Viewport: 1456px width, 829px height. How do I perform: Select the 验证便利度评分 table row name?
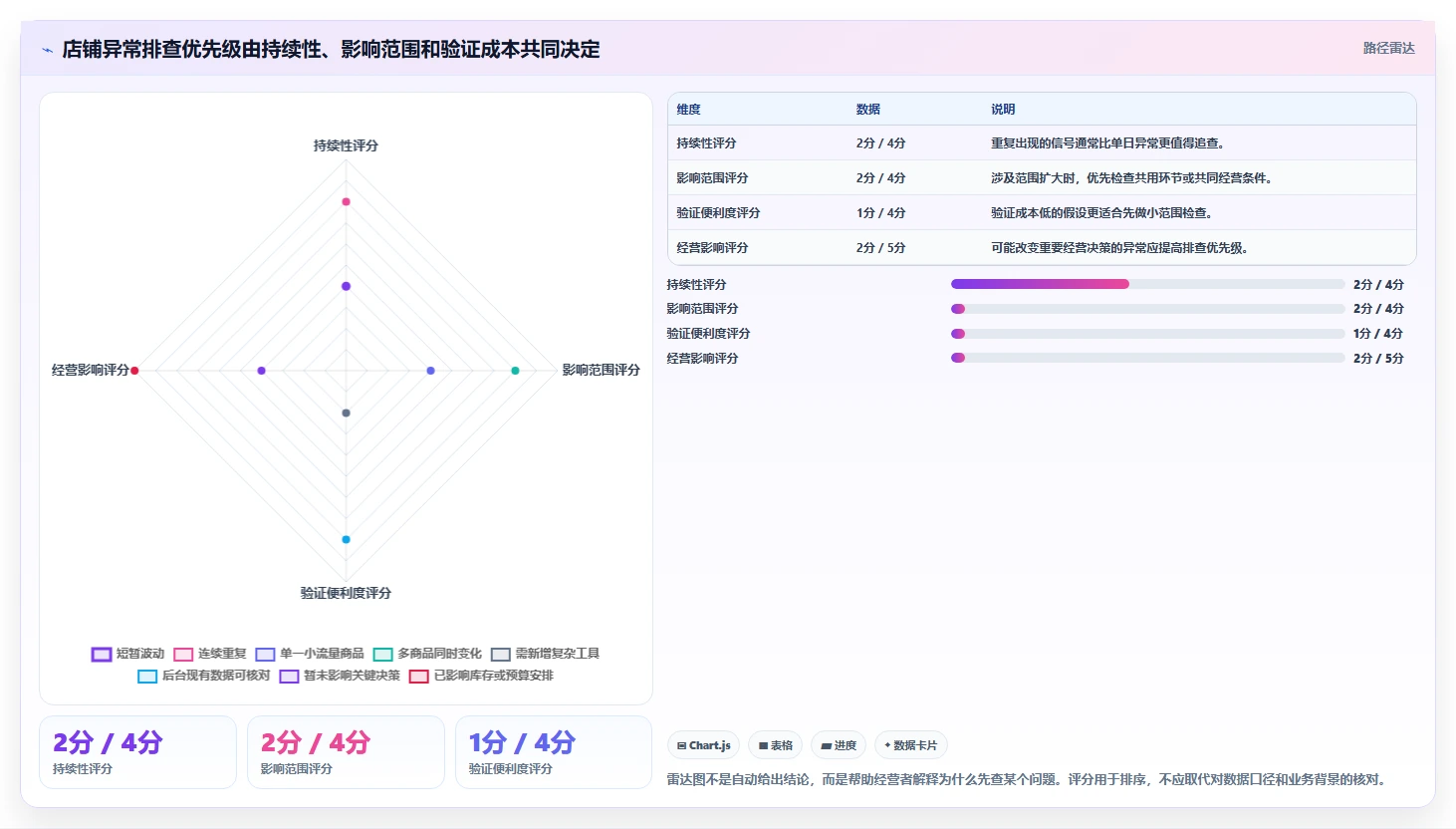(x=719, y=213)
